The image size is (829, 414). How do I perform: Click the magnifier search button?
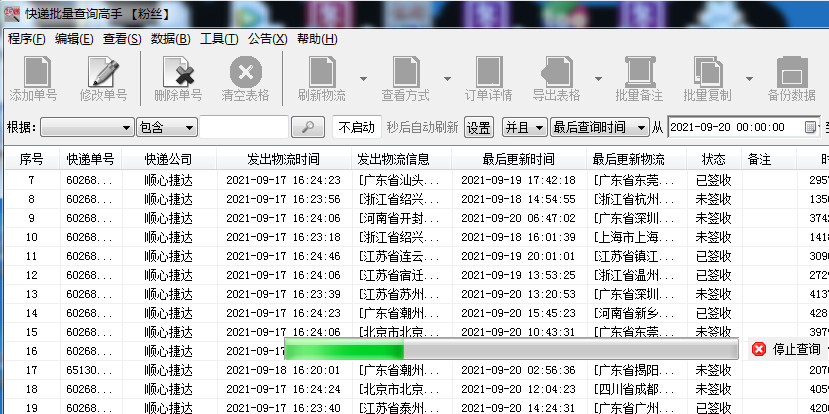(x=307, y=127)
